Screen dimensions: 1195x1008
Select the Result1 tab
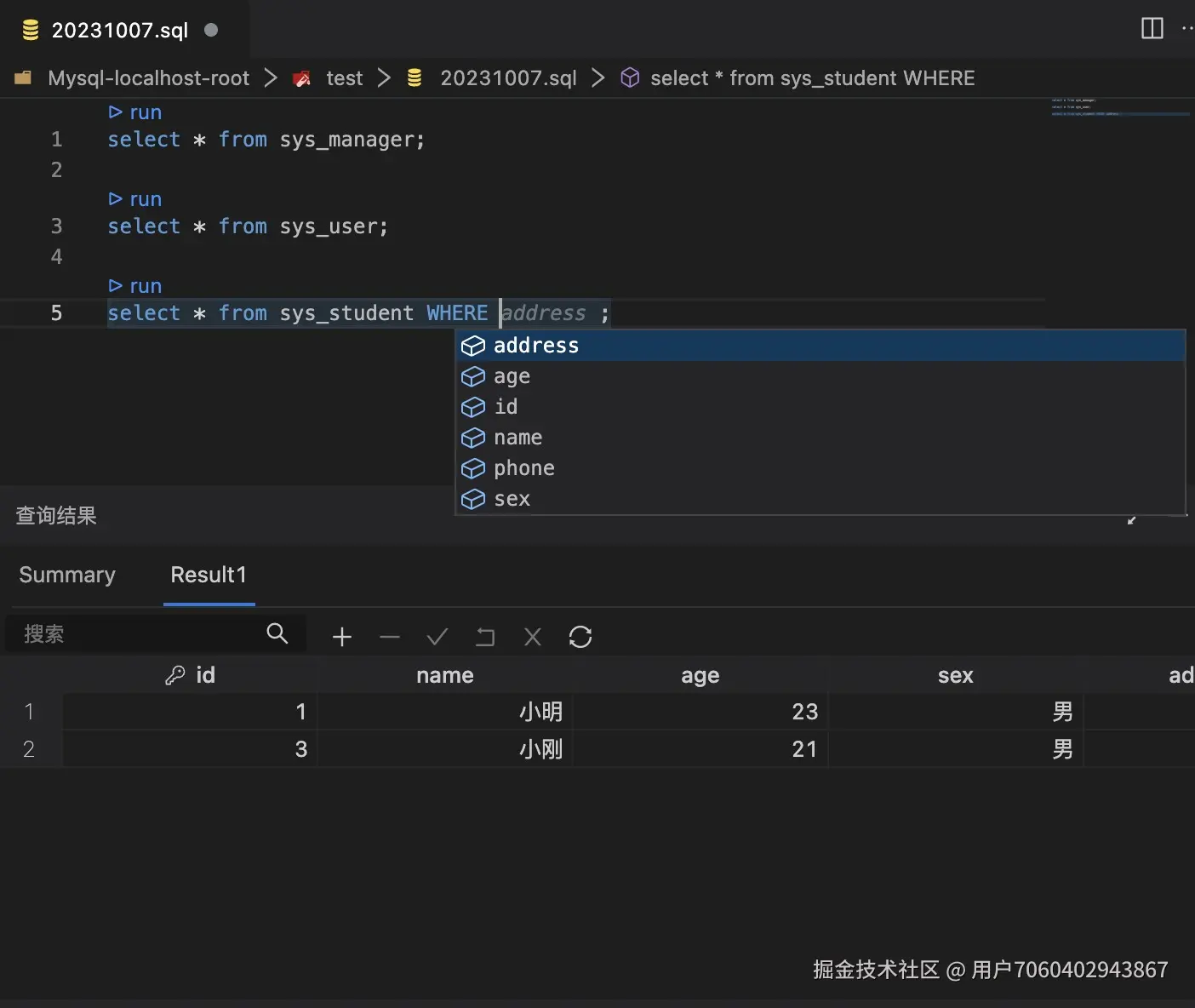point(209,576)
